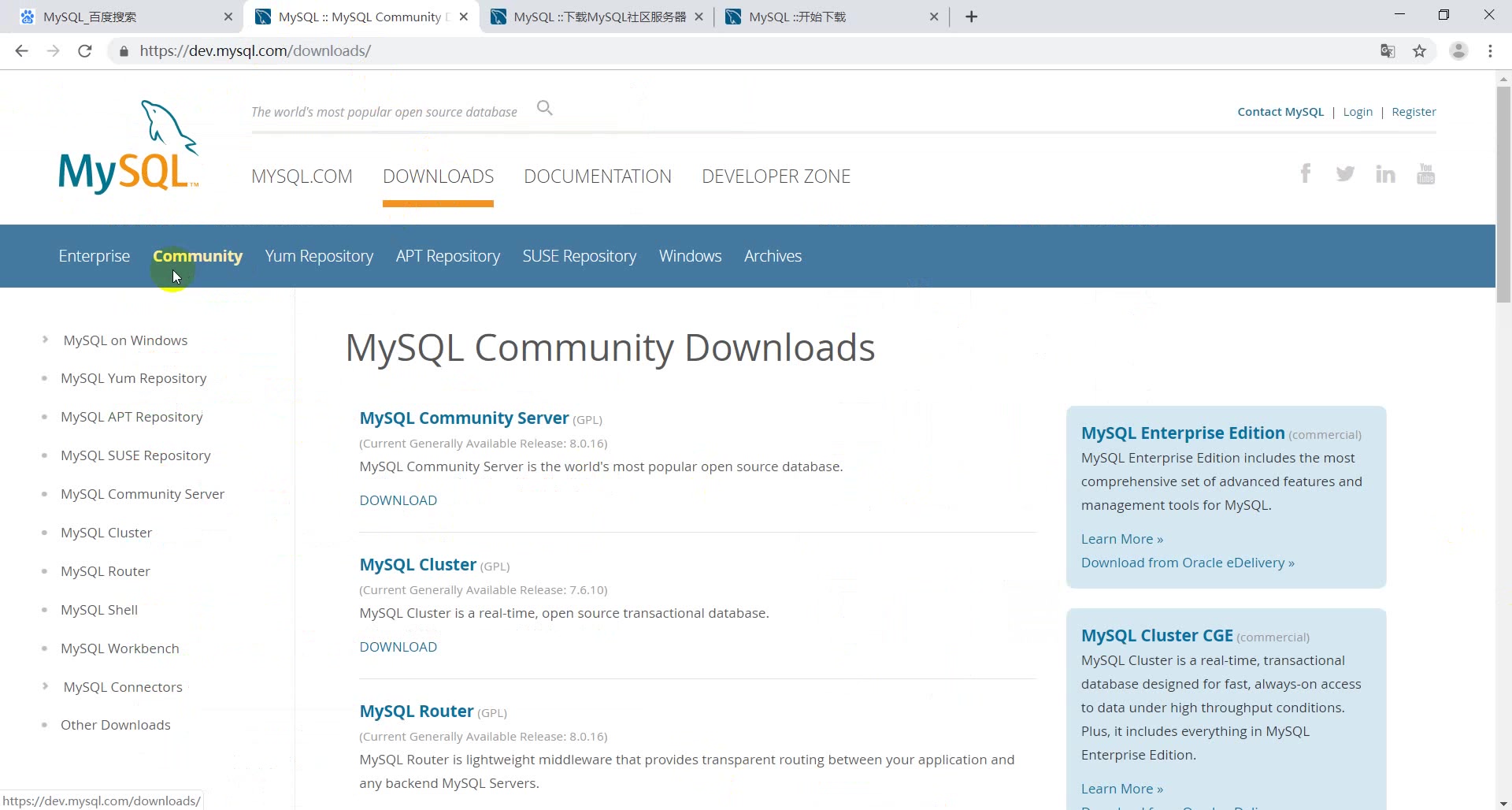Viewport: 1512px width, 810px height.
Task: Click the Register link
Action: (x=1414, y=112)
